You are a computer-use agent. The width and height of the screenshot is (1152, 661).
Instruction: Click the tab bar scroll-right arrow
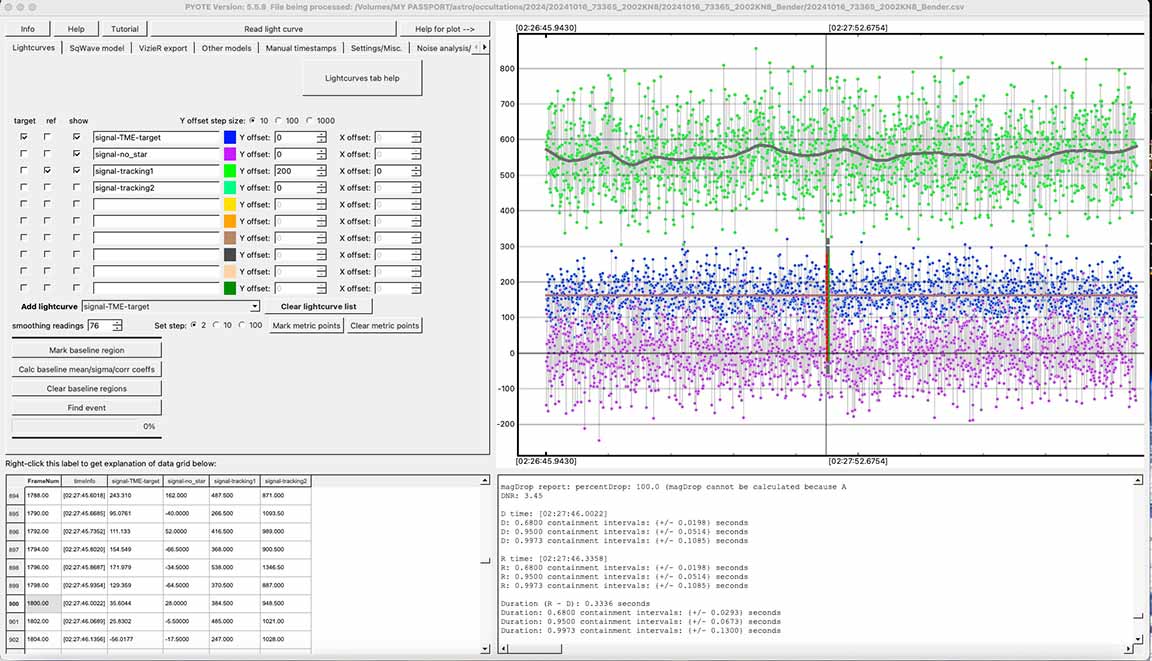(485, 47)
